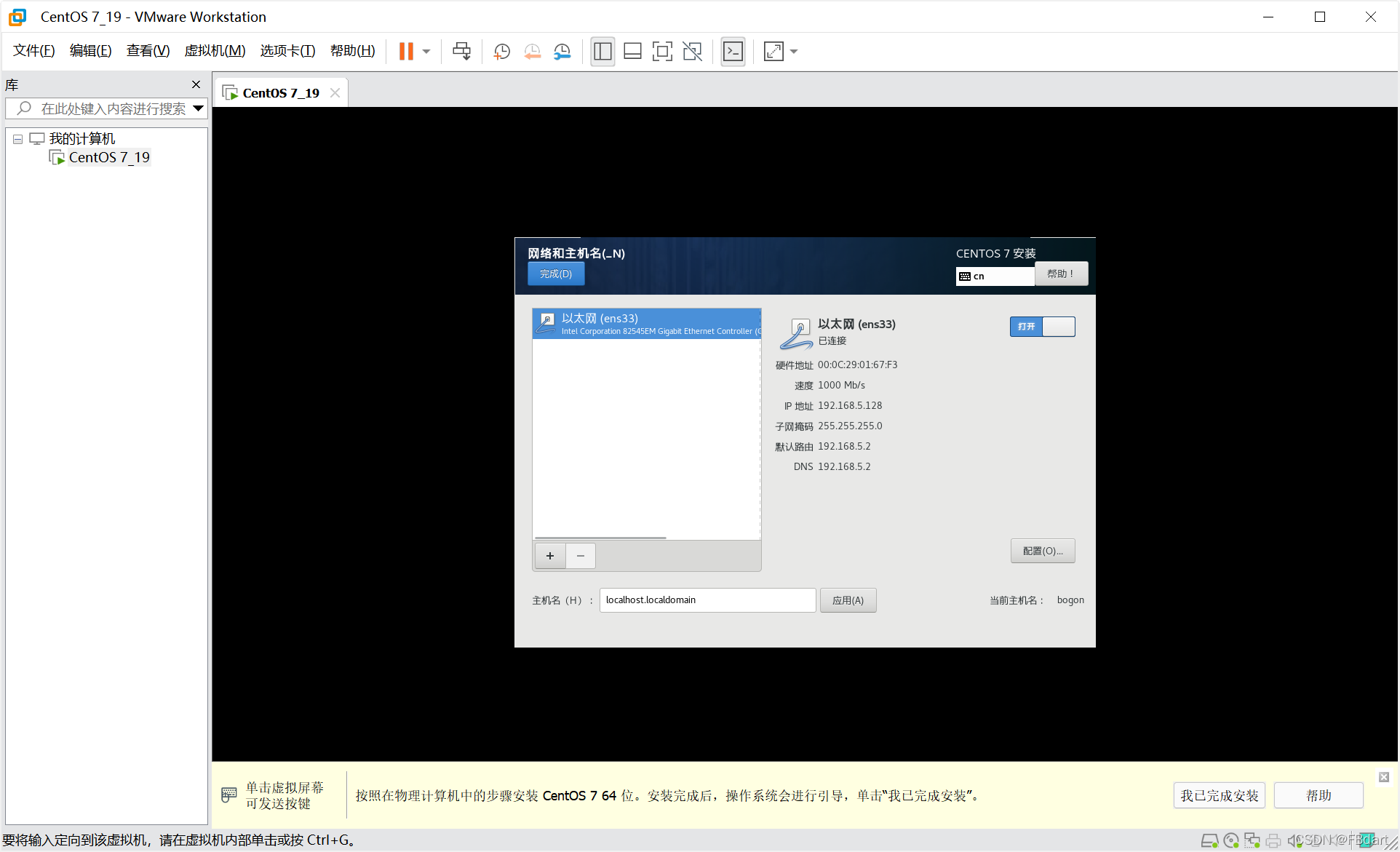Click the hostname input field
The width and height of the screenshot is (1400, 852).
(x=707, y=600)
